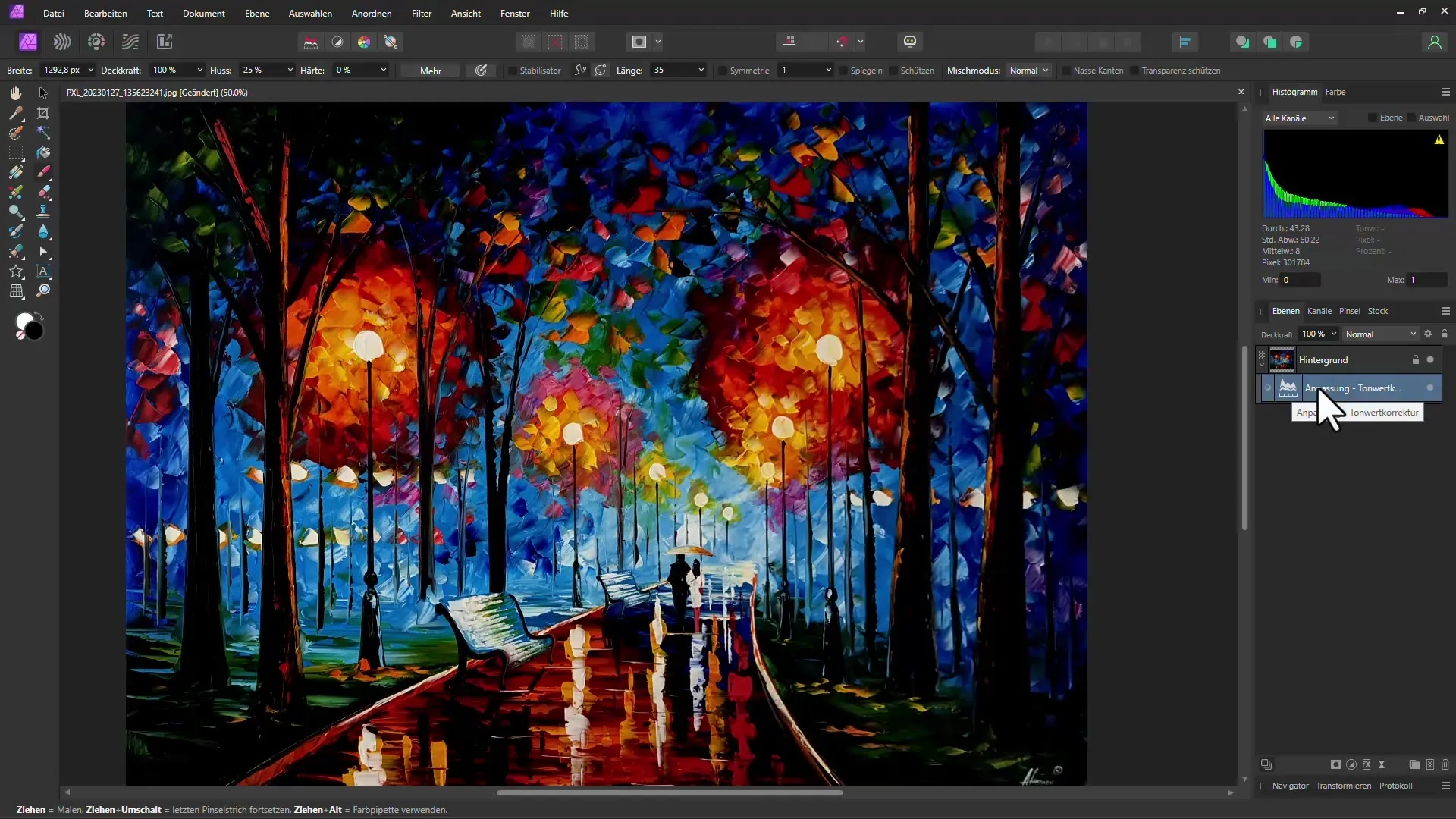Open the layer blend mode Normal dropdown
This screenshot has width=1456, height=819.
pos(1381,334)
